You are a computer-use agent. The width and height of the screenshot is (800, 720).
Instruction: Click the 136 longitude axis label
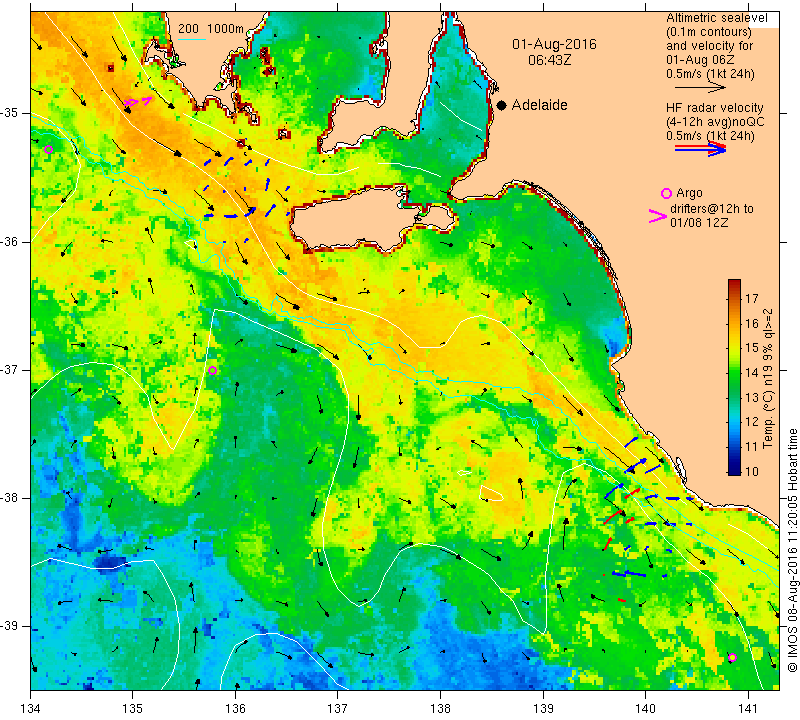coord(235,709)
